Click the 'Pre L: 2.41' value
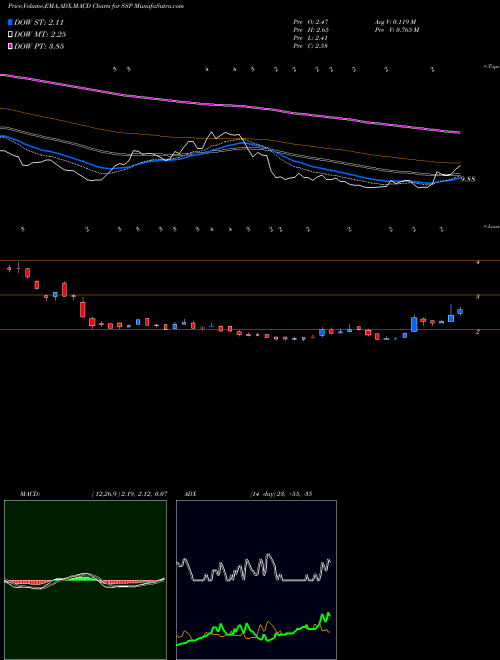500x660 pixels. click(x=311, y=38)
